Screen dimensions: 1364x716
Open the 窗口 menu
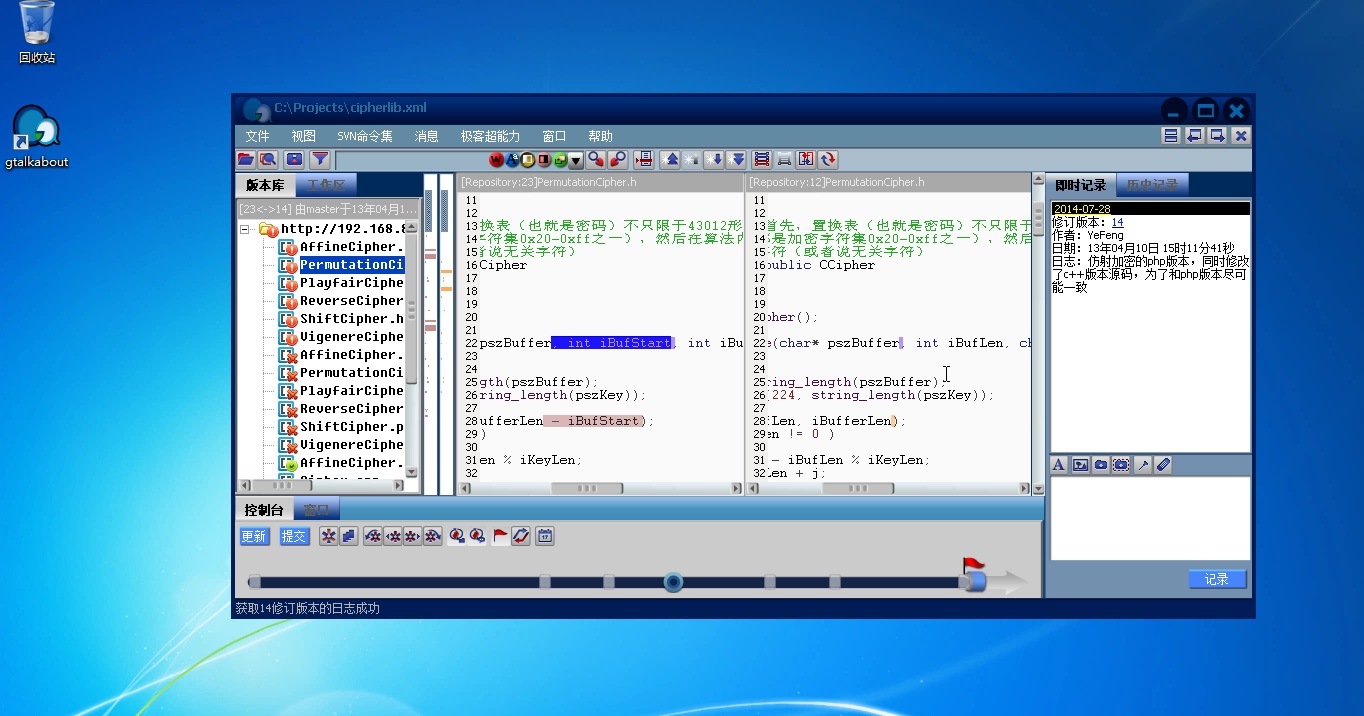[554, 136]
